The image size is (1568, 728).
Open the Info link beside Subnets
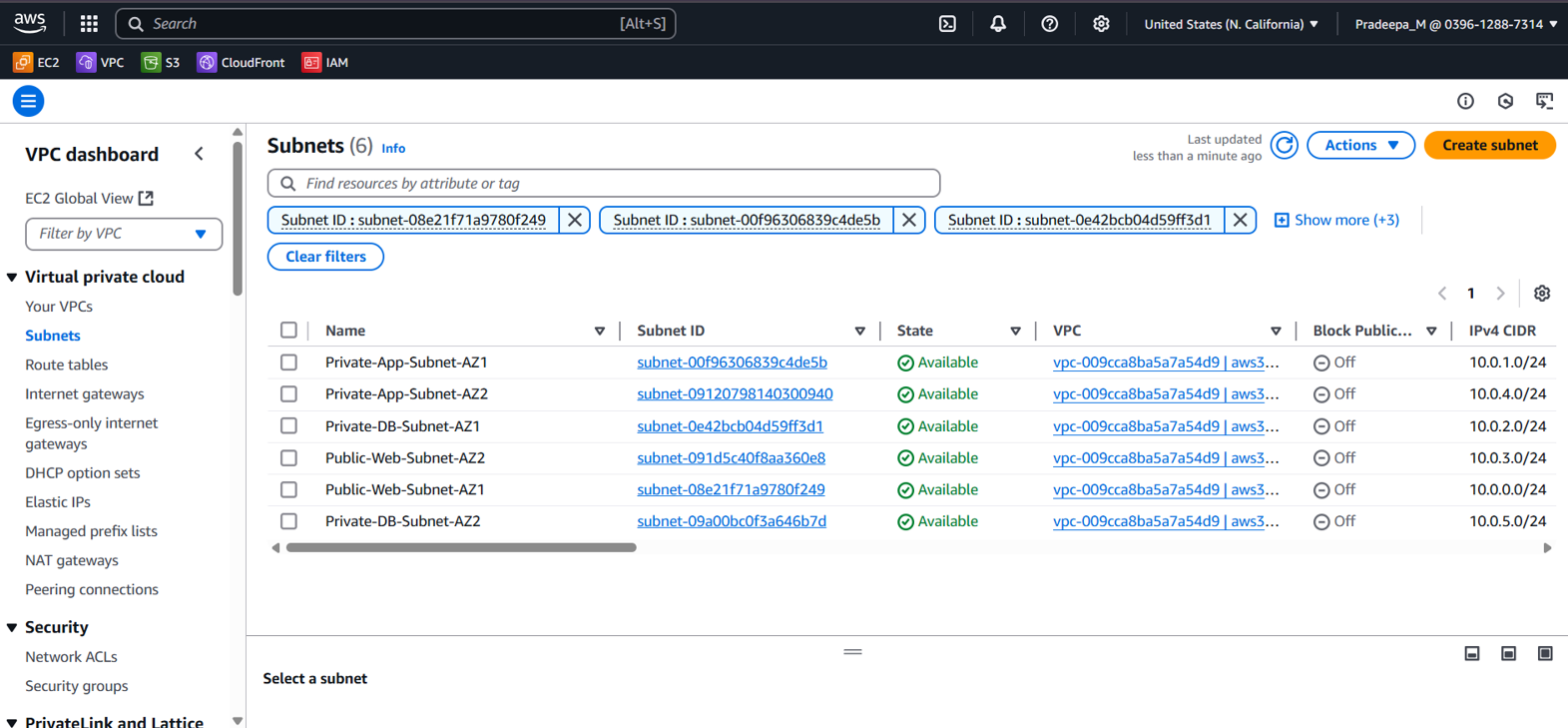coord(393,148)
